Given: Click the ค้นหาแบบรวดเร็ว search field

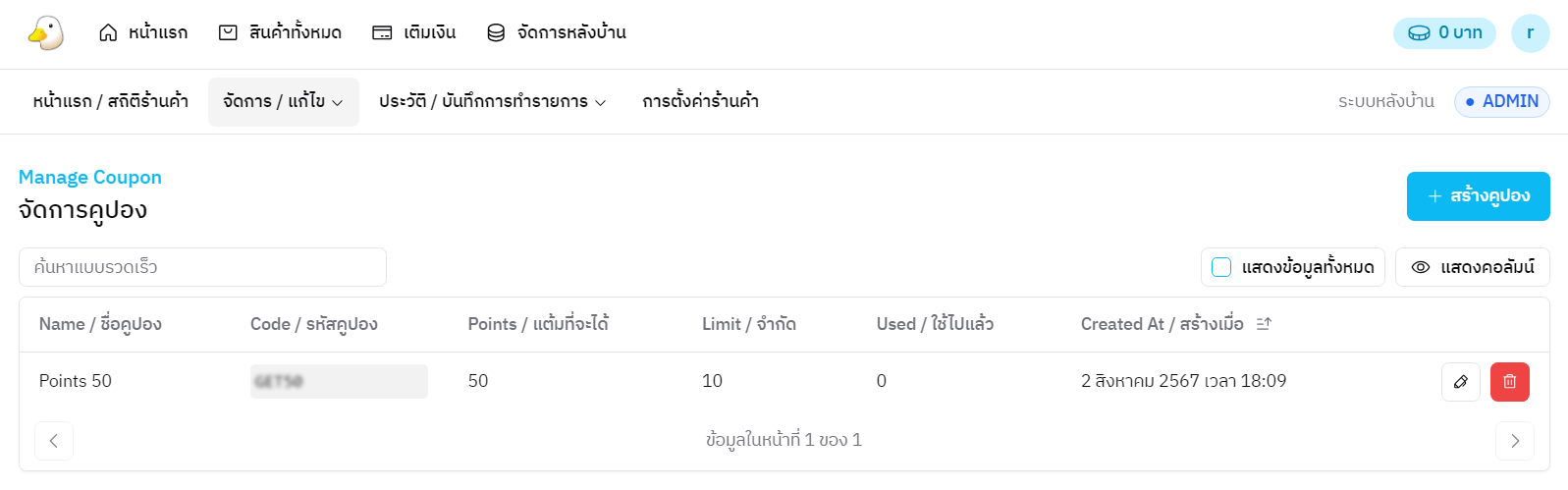Looking at the screenshot, I should [202, 267].
